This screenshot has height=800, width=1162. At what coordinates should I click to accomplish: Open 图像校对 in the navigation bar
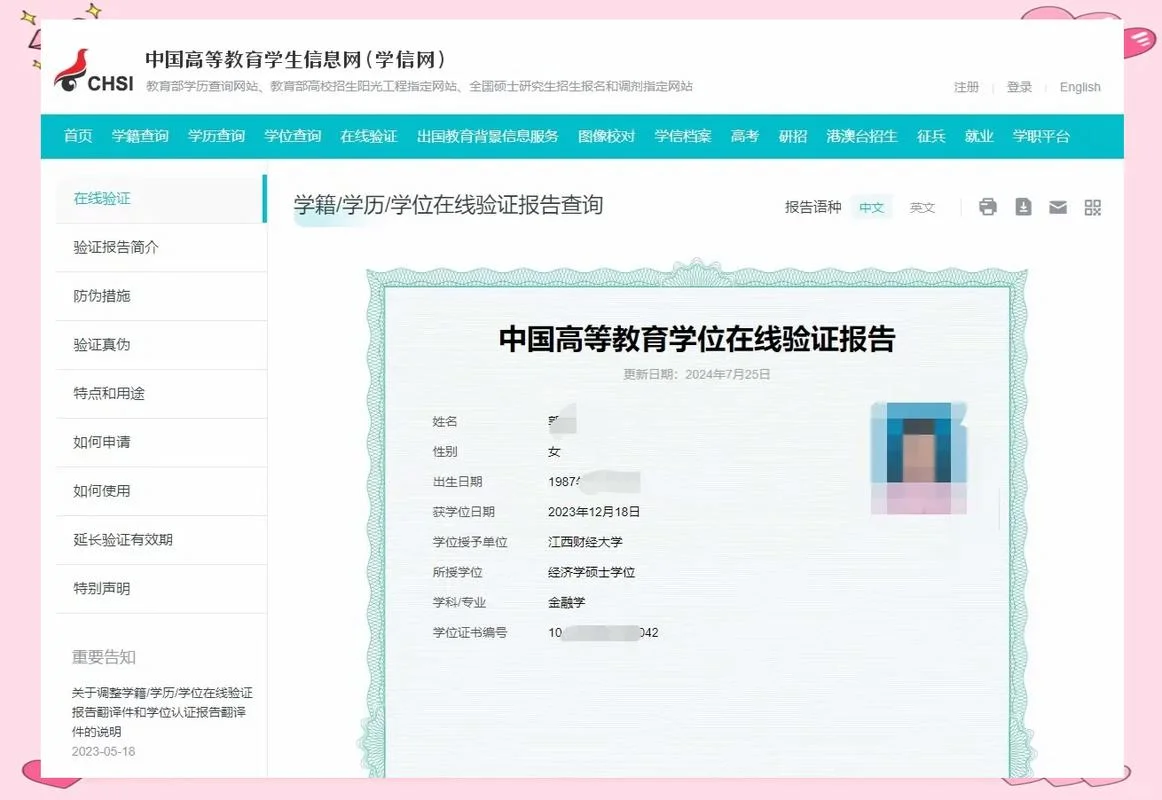[606, 136]
